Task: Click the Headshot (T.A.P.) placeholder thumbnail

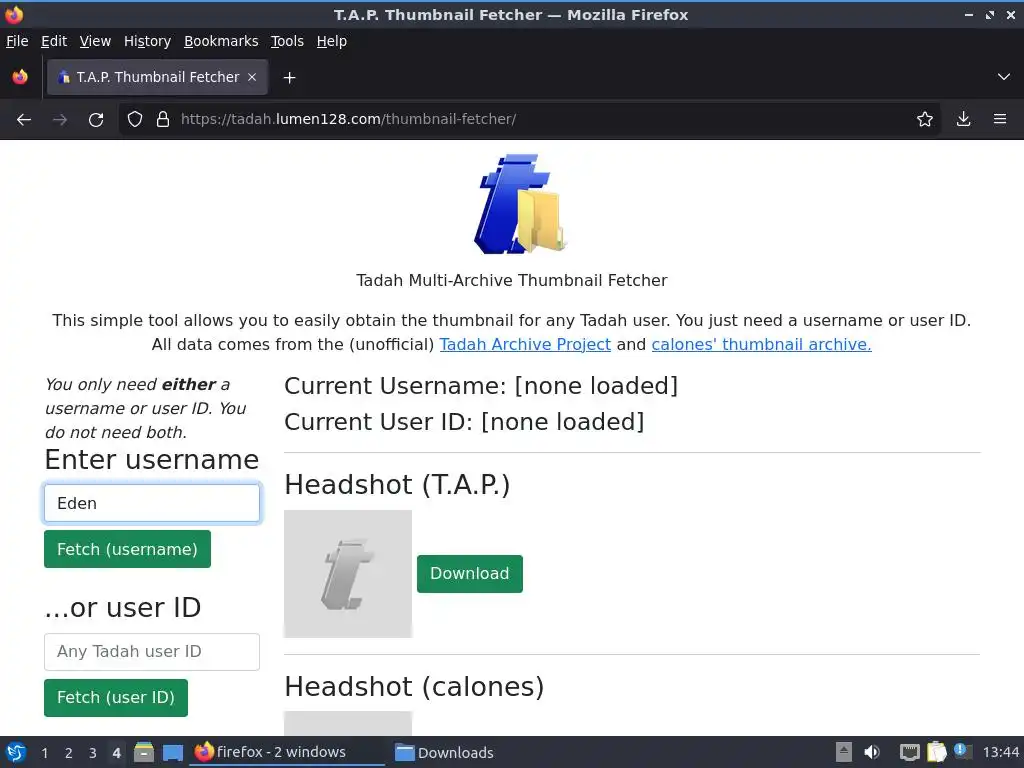Action: [x=348, y=573]
